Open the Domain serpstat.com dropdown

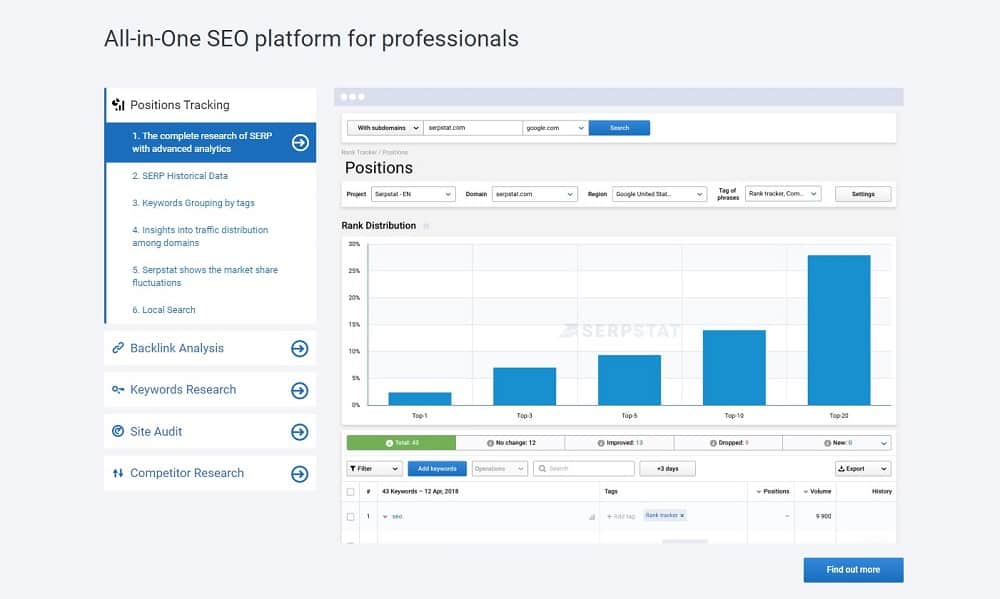(534, 194)
